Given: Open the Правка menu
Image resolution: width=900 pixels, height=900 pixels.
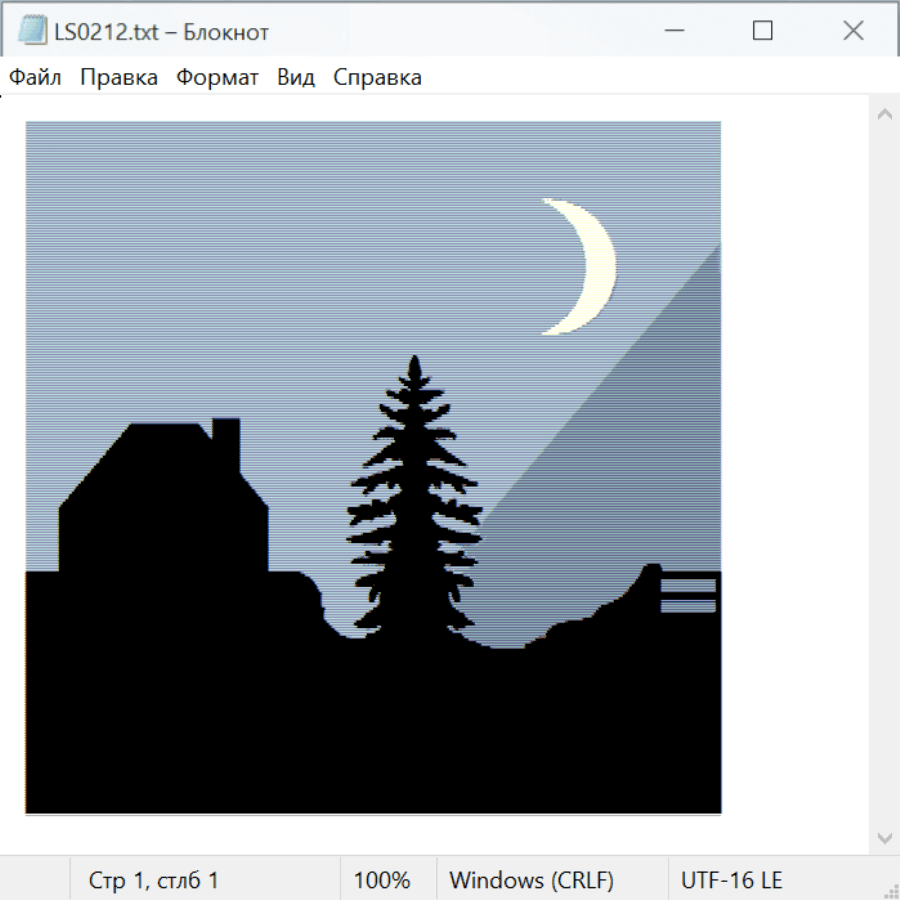Looking at the screenshot, I should (x=118, y=78).
